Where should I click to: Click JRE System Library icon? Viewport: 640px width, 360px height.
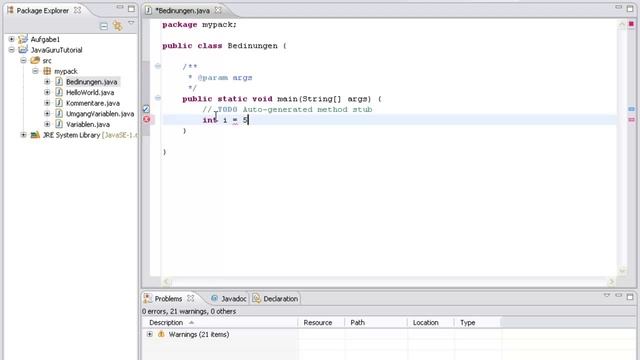(x=35, y=135)
